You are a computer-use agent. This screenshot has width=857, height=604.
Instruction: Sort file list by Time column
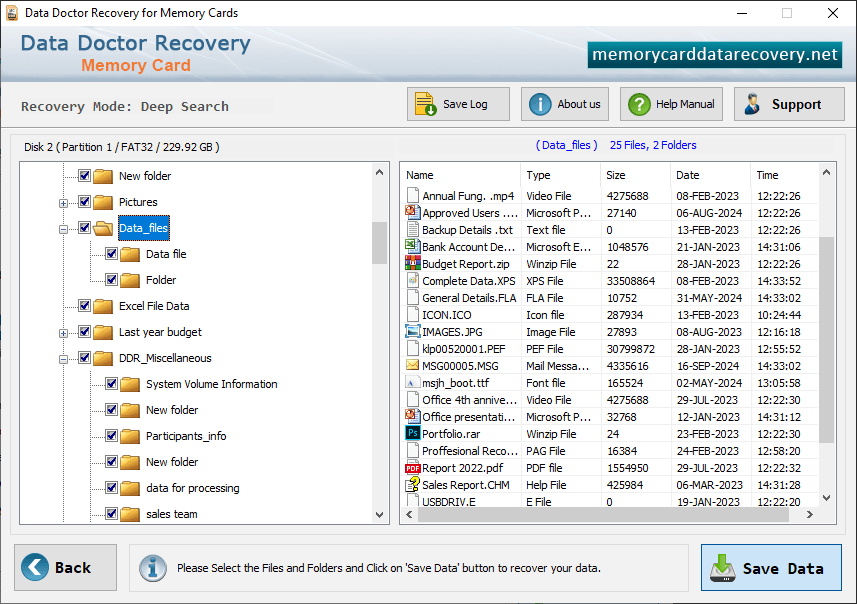pos(784,175)
